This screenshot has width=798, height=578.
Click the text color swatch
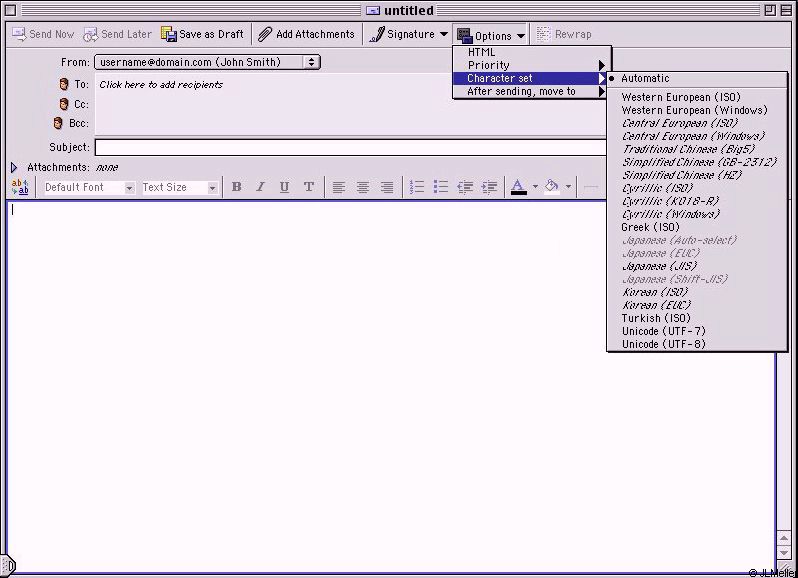[518, 187]
